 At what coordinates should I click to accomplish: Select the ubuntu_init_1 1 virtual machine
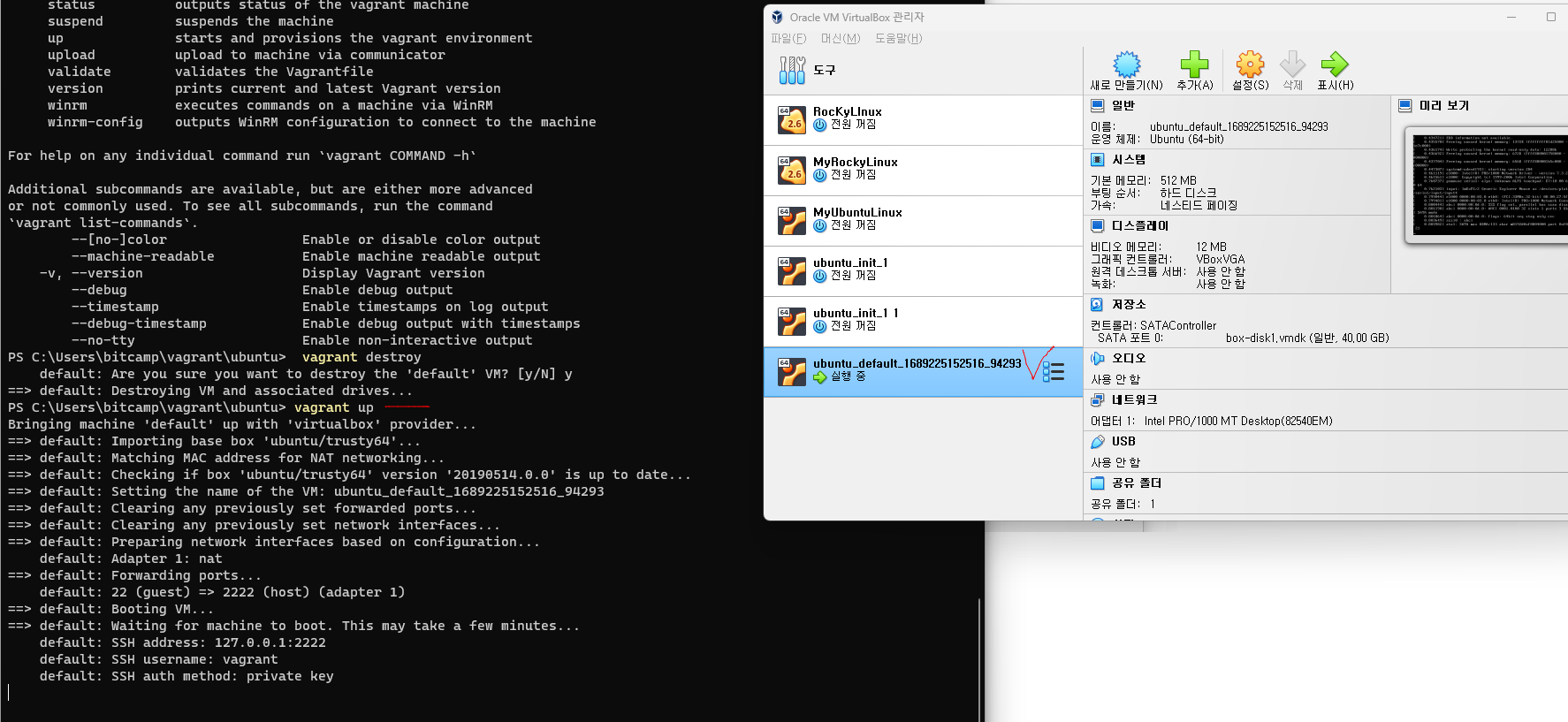(x=923, y=322)
